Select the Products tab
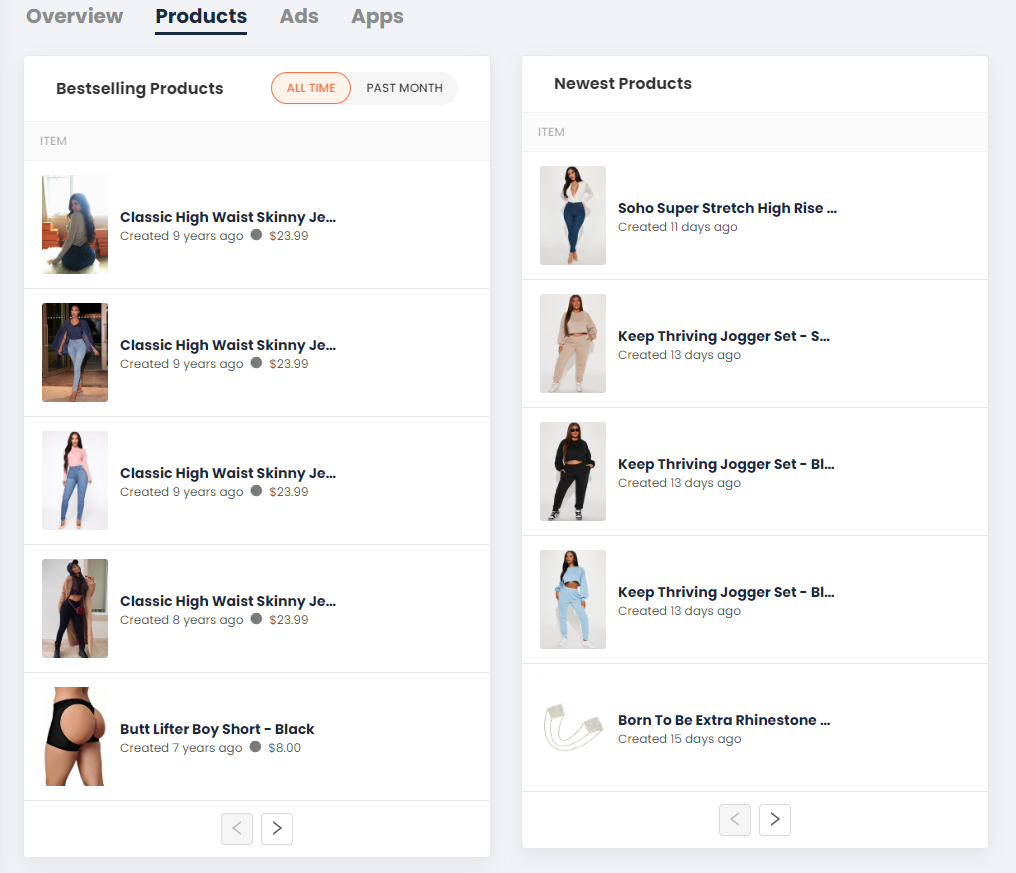Screen dimensions: 1016x873 (201, 17)
